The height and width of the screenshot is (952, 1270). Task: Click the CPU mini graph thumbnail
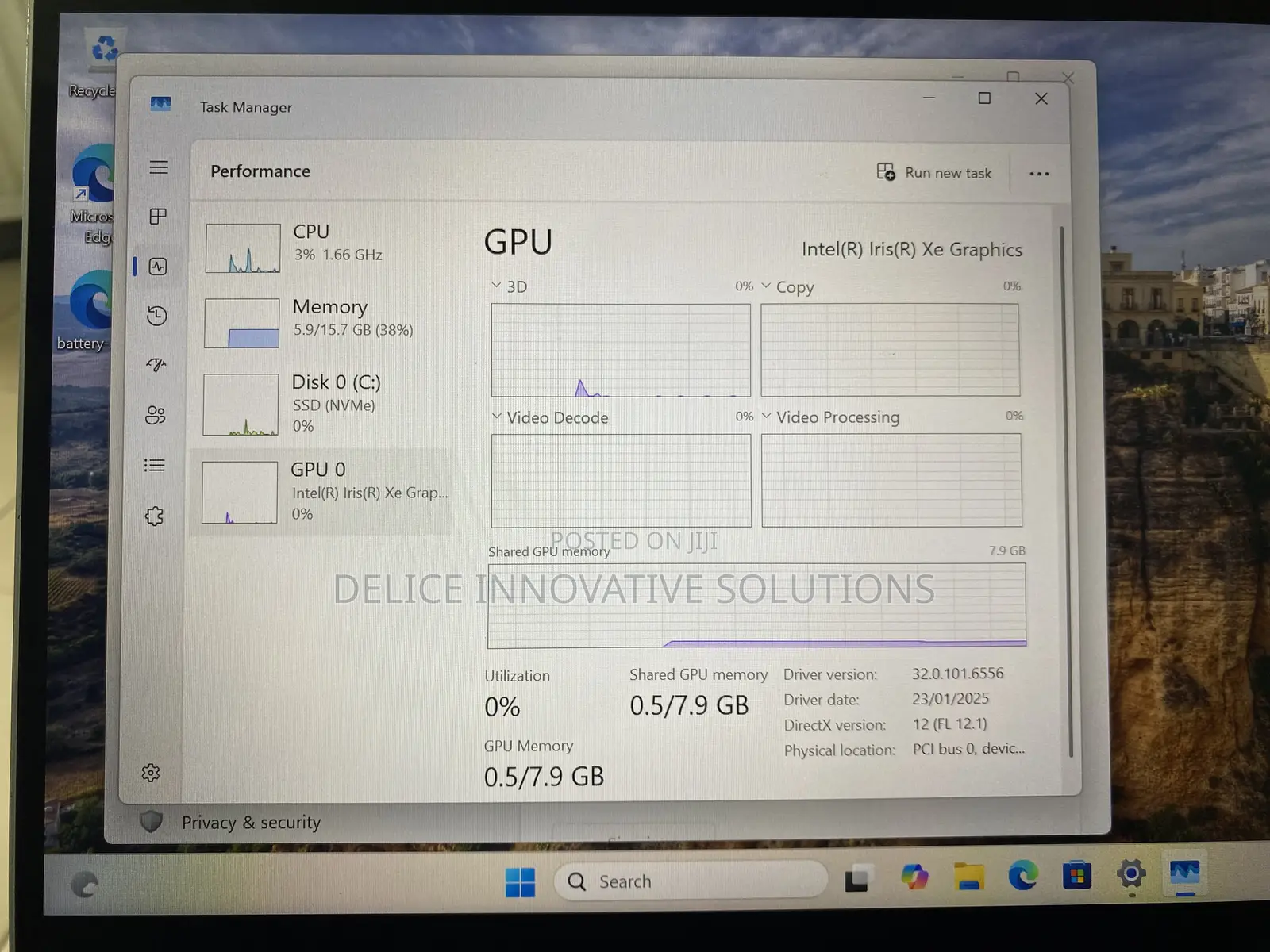click(243, 248)
